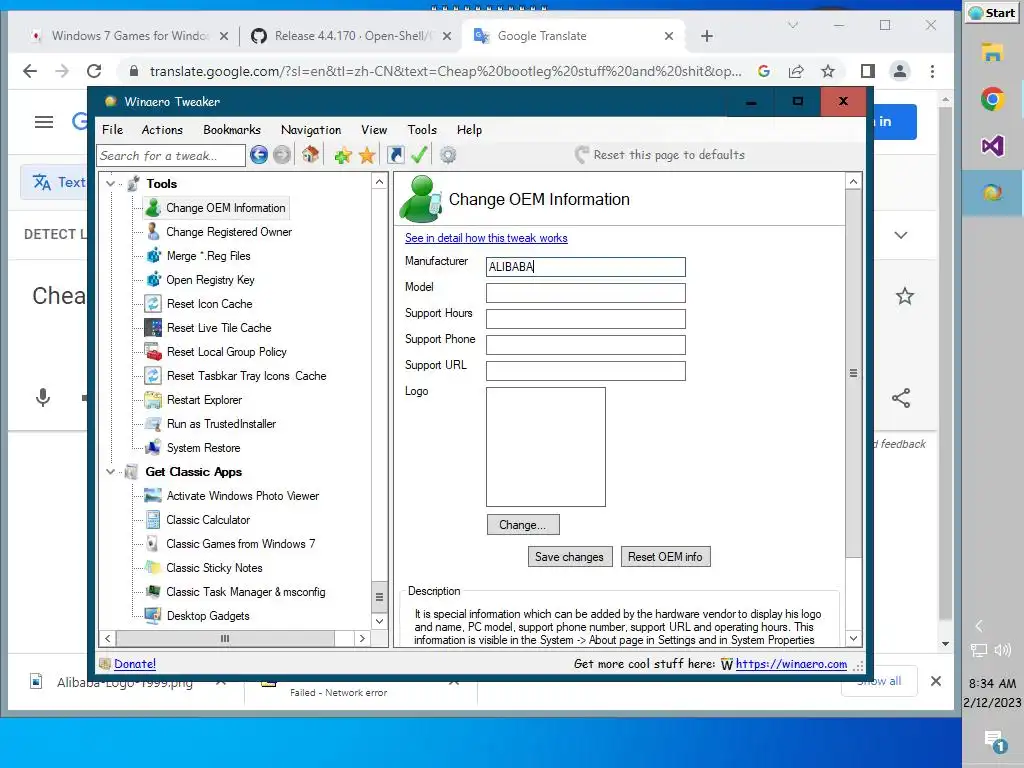The width and height of the screenshot is (1024, 768).
Task: Click the Classic Sticky Notes icon
Action: pyautogui.click(x=153, y=567)
